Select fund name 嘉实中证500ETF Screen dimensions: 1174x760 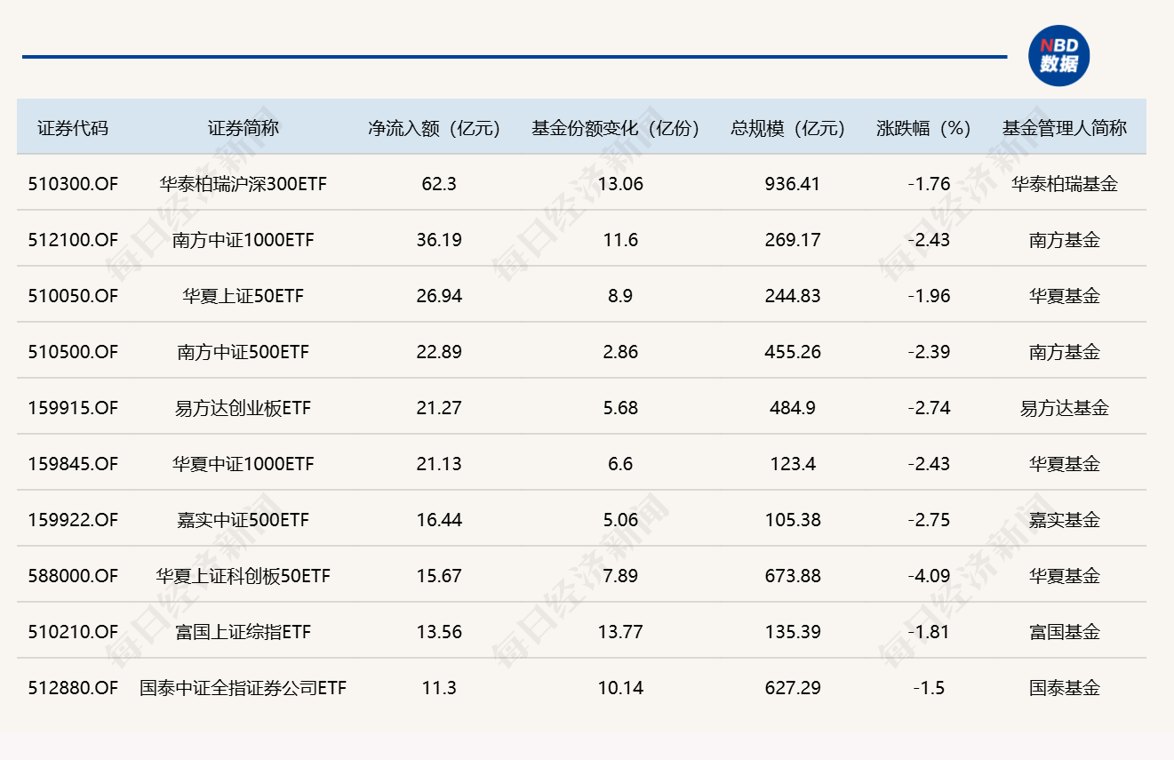pyautogui.click(x=243, y=520)
